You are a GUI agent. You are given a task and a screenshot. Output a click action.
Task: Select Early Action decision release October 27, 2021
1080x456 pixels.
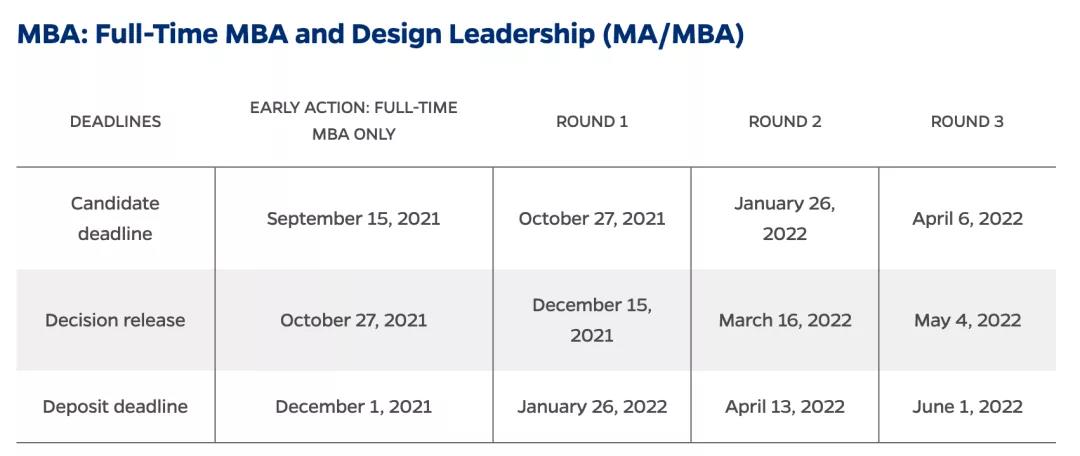[x=353, y=320]
